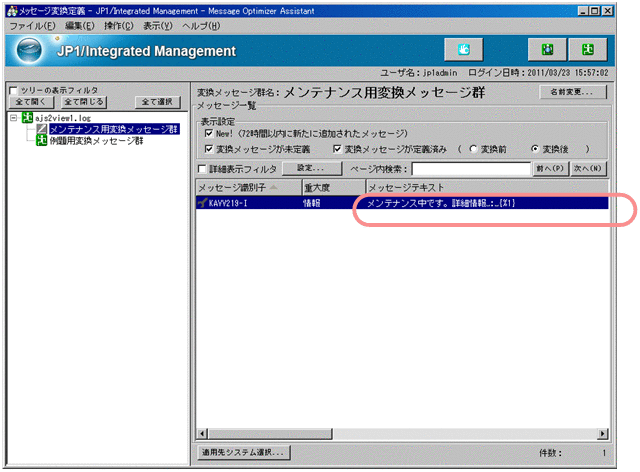640x472 pixels.
Task: Sort by メッセージ識別子 column header
Action: [245, 187]
